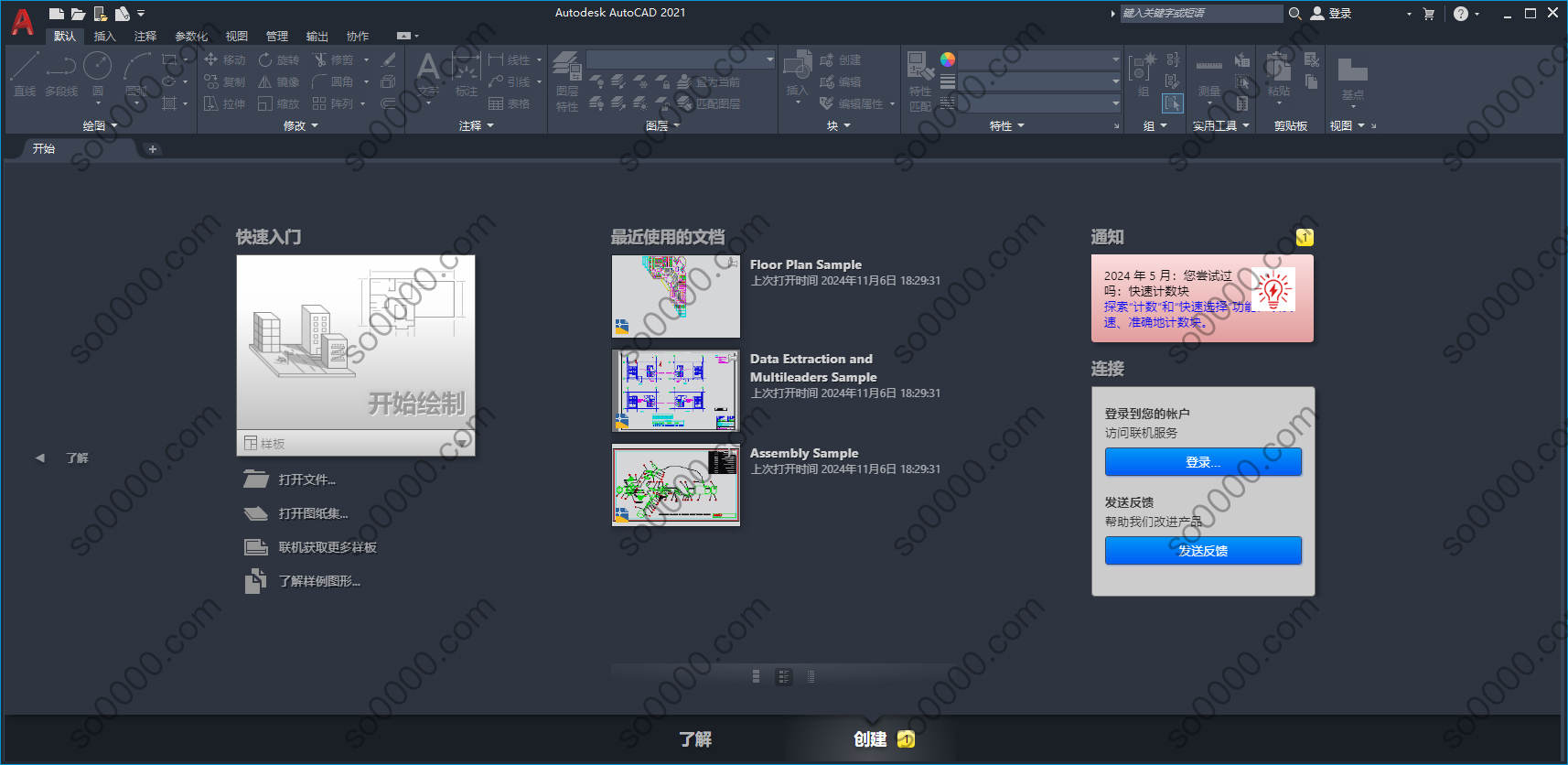Click the object color wheel swatch
The image size is (1568, 765).
coord(948,59)
